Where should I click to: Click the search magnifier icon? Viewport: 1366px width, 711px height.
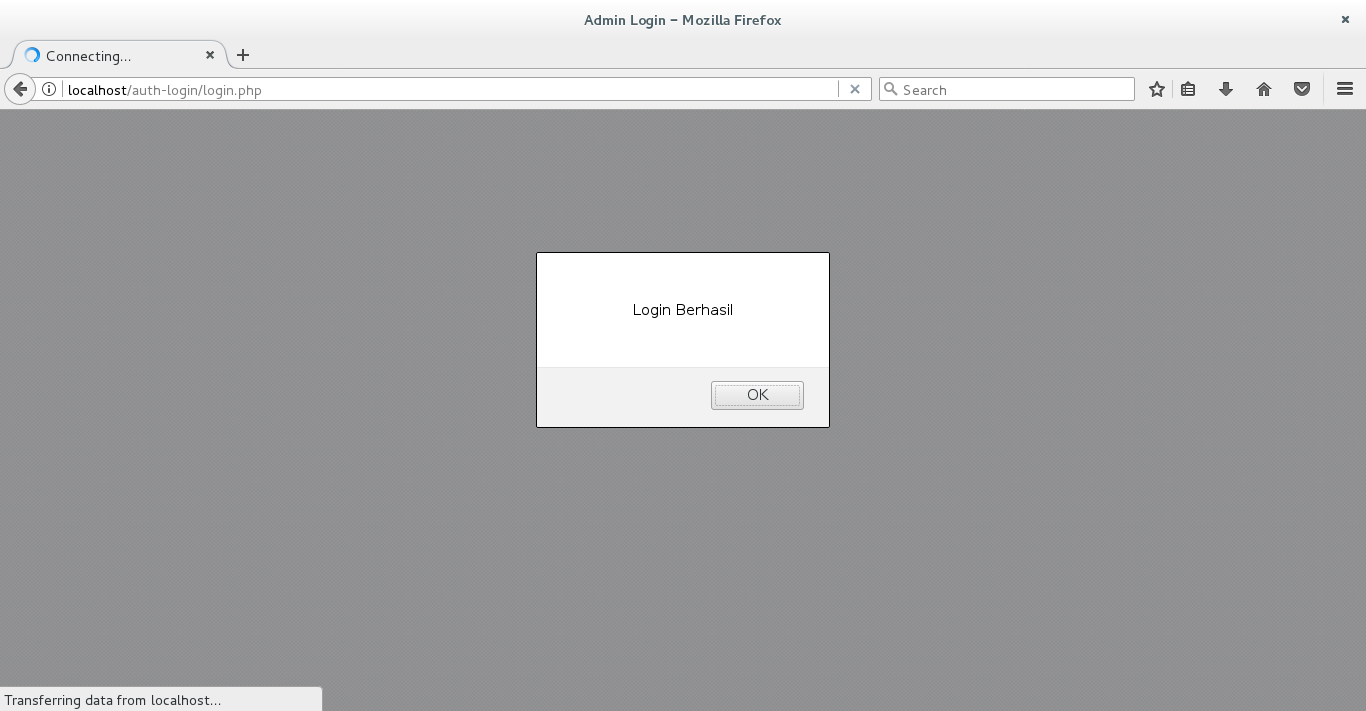point(891,89)
